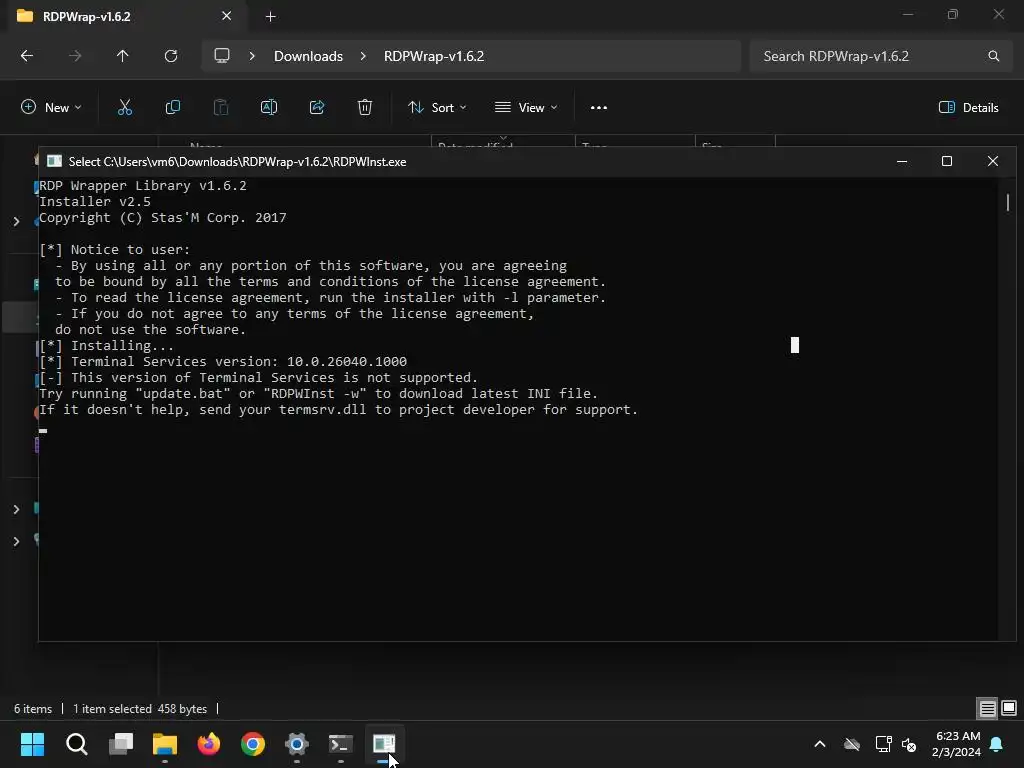Click the Back arrow in File Explorer
Viewport: 1024px width, 768px height.
click(27, 56)
